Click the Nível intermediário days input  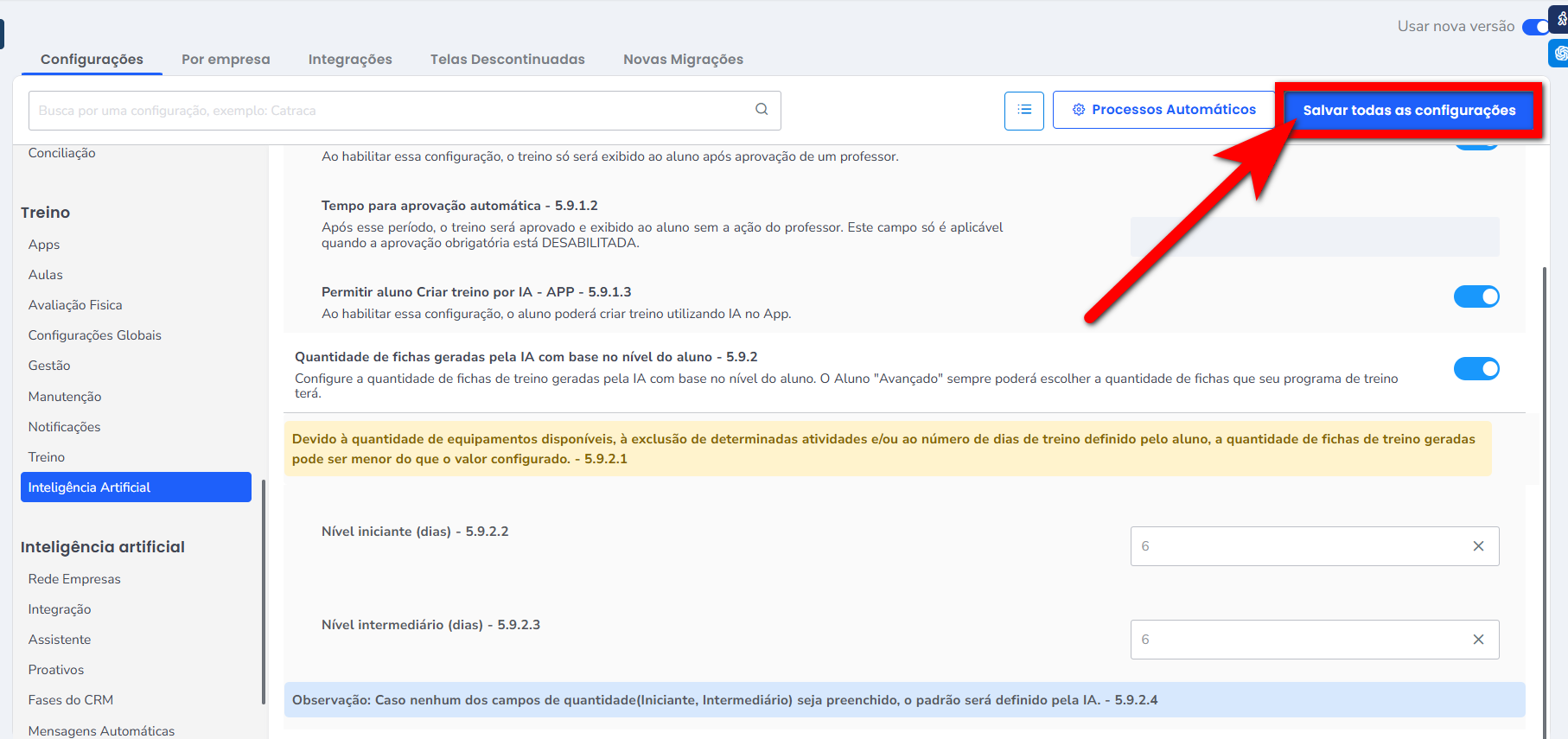click(x=1315, y=640)
